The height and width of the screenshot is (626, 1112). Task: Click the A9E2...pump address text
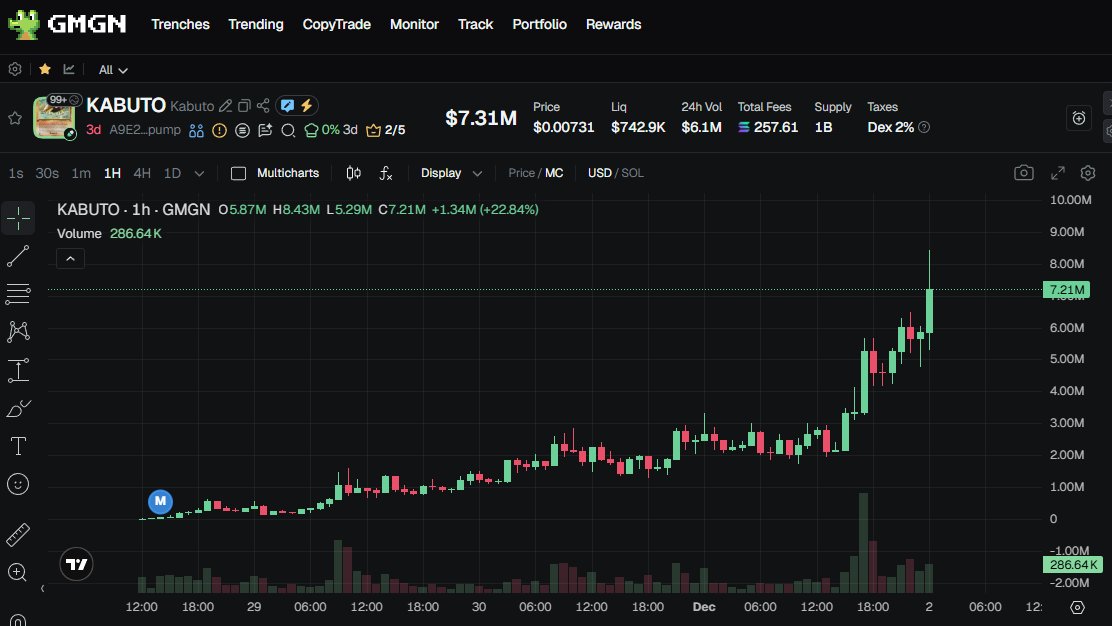coord(145,130)
